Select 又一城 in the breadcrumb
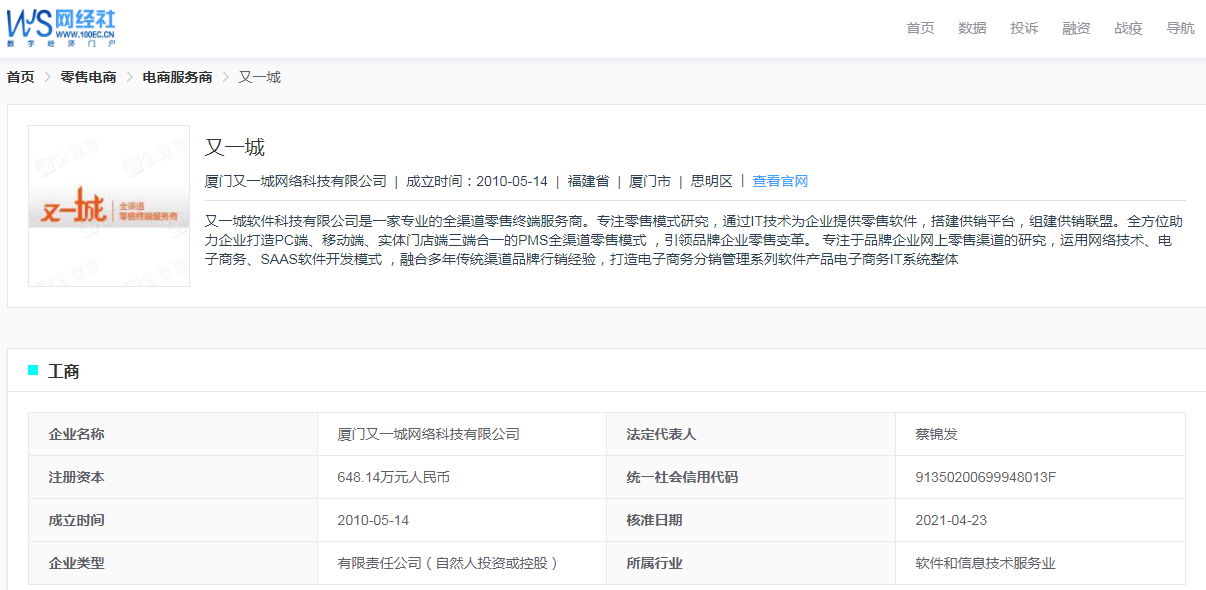Screen dimensions: 1206x590 click(259, 77)
